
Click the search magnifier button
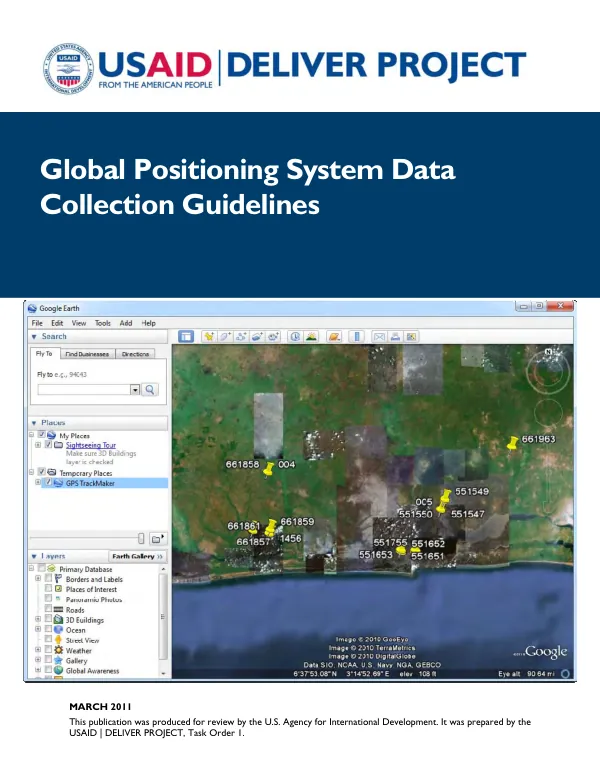click(150, 389)
